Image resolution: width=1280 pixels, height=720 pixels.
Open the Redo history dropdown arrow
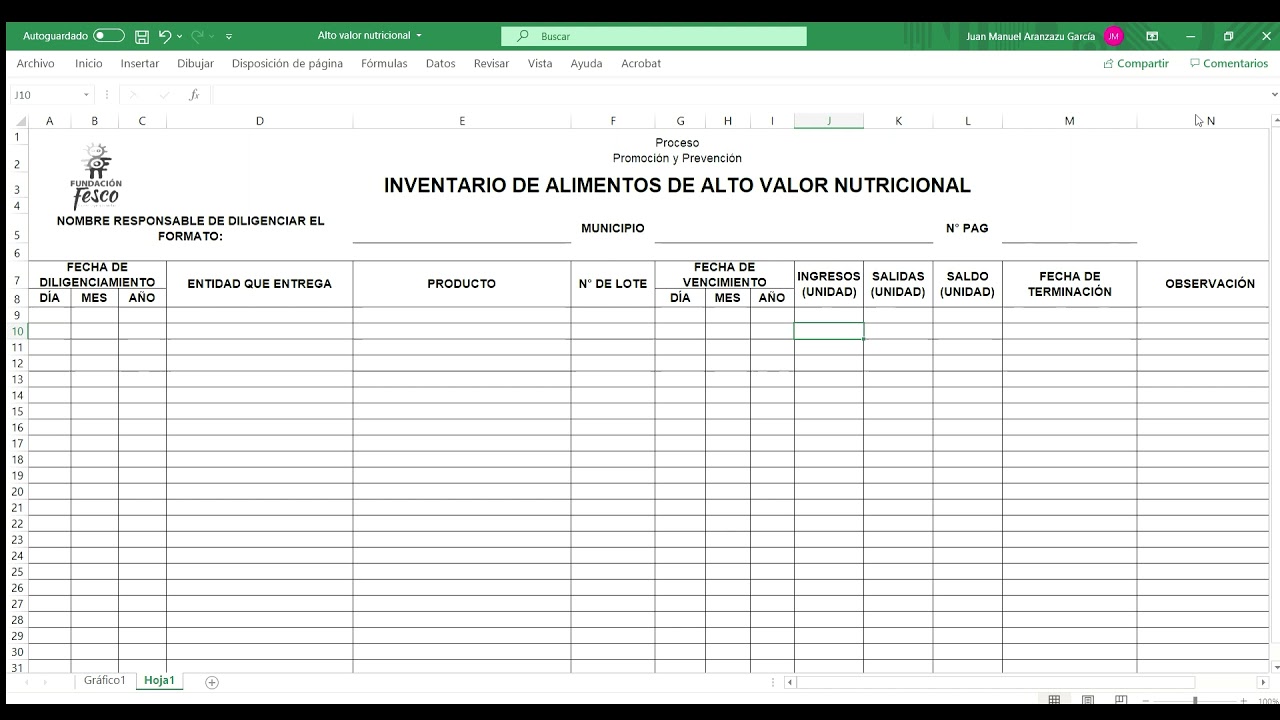(x=211, y=36)
